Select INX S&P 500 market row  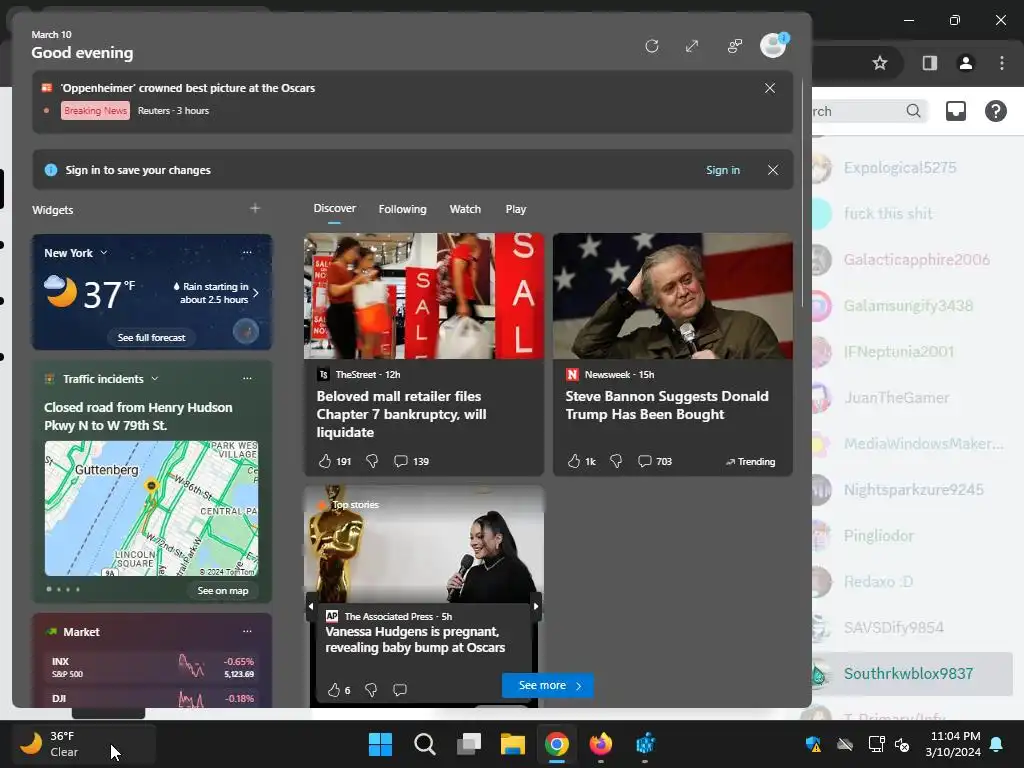click(152, 667)
